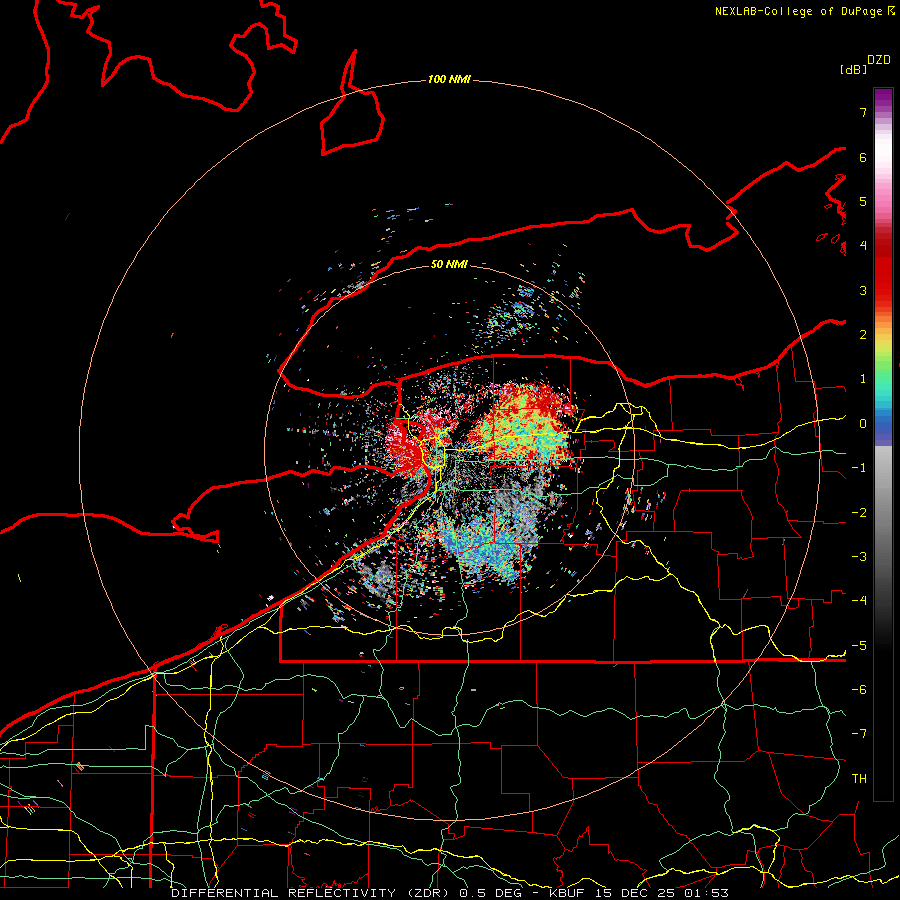Click the 5 value on color scale

pos(863,201)
